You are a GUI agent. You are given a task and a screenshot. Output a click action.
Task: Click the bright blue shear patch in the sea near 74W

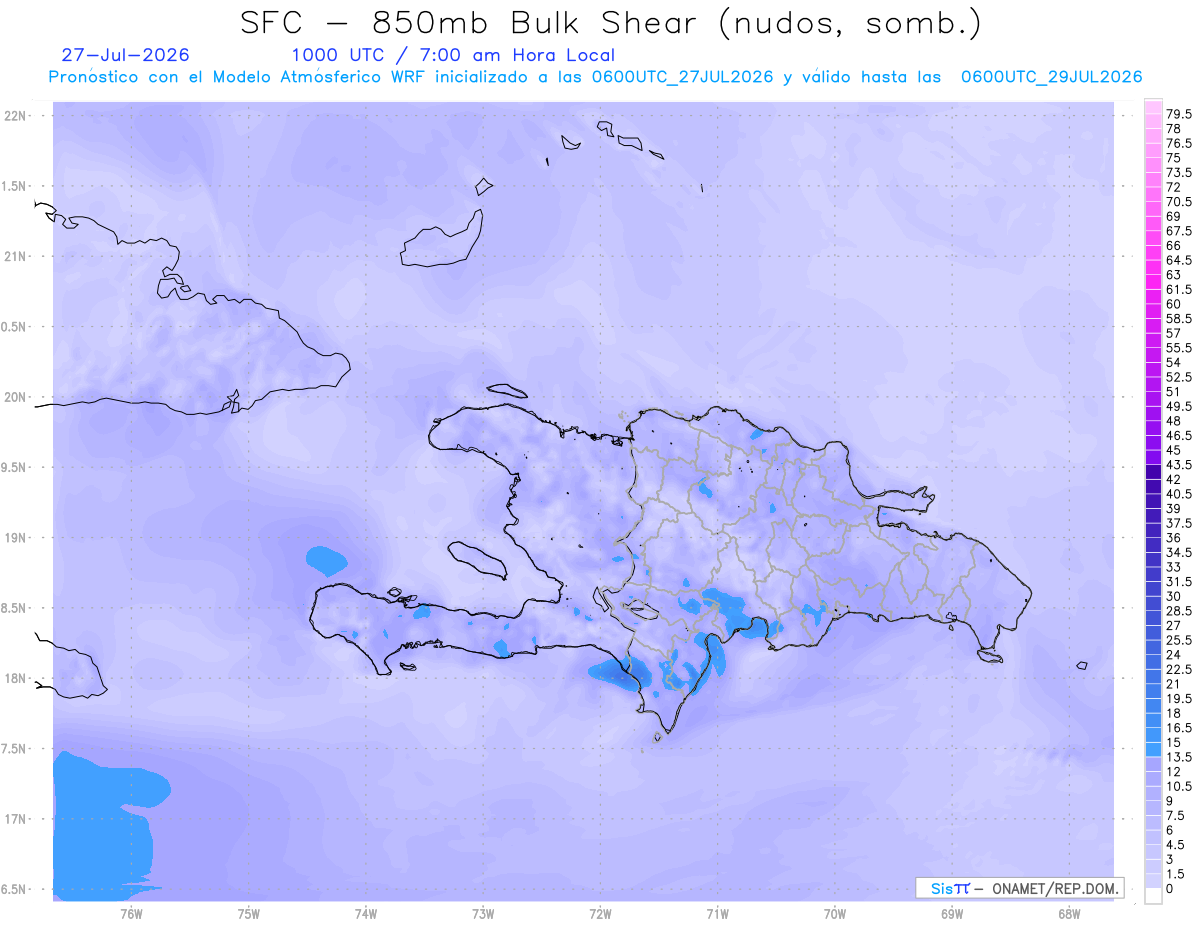326,559
